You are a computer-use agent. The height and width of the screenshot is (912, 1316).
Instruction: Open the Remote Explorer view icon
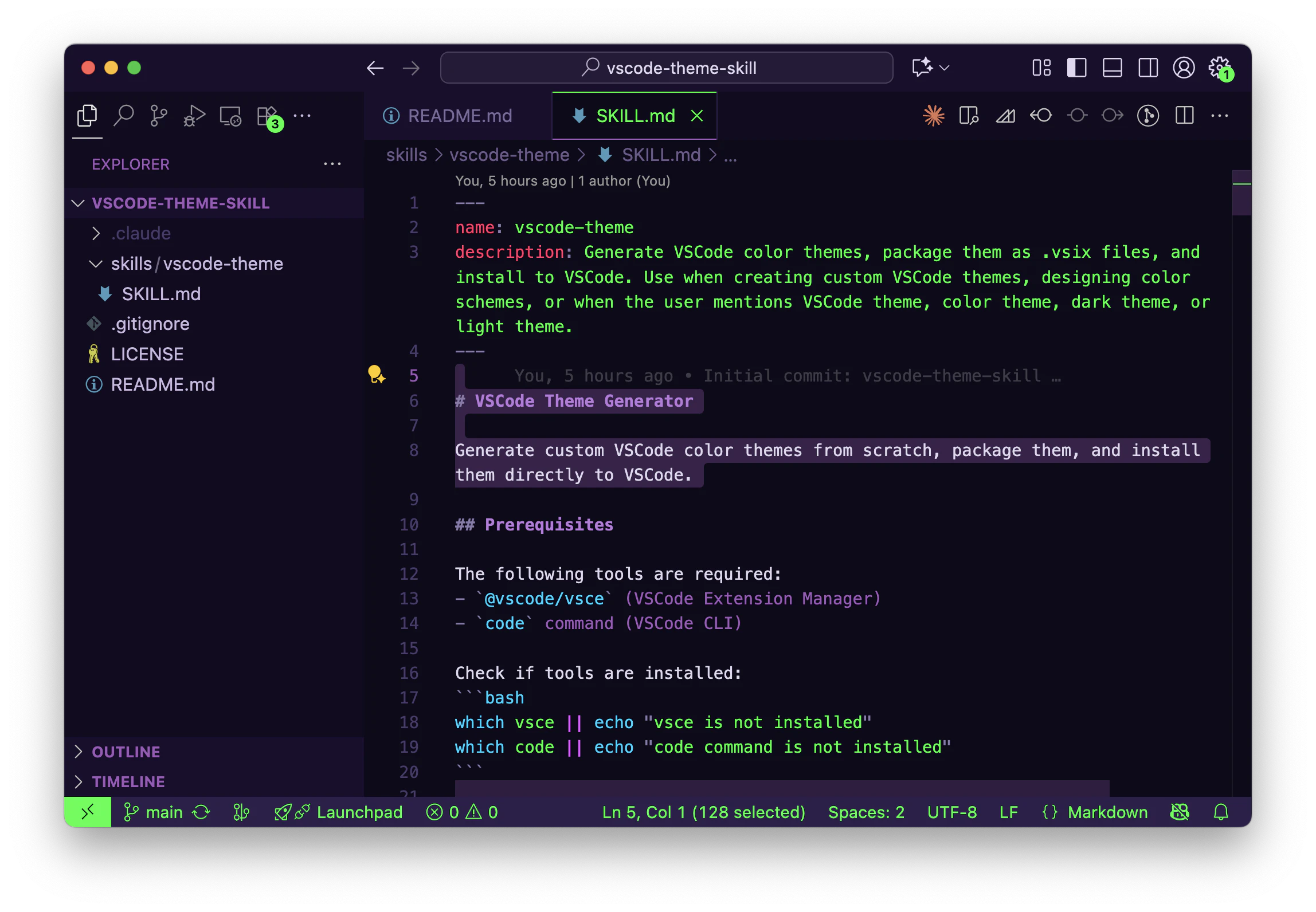coord(230,116)
